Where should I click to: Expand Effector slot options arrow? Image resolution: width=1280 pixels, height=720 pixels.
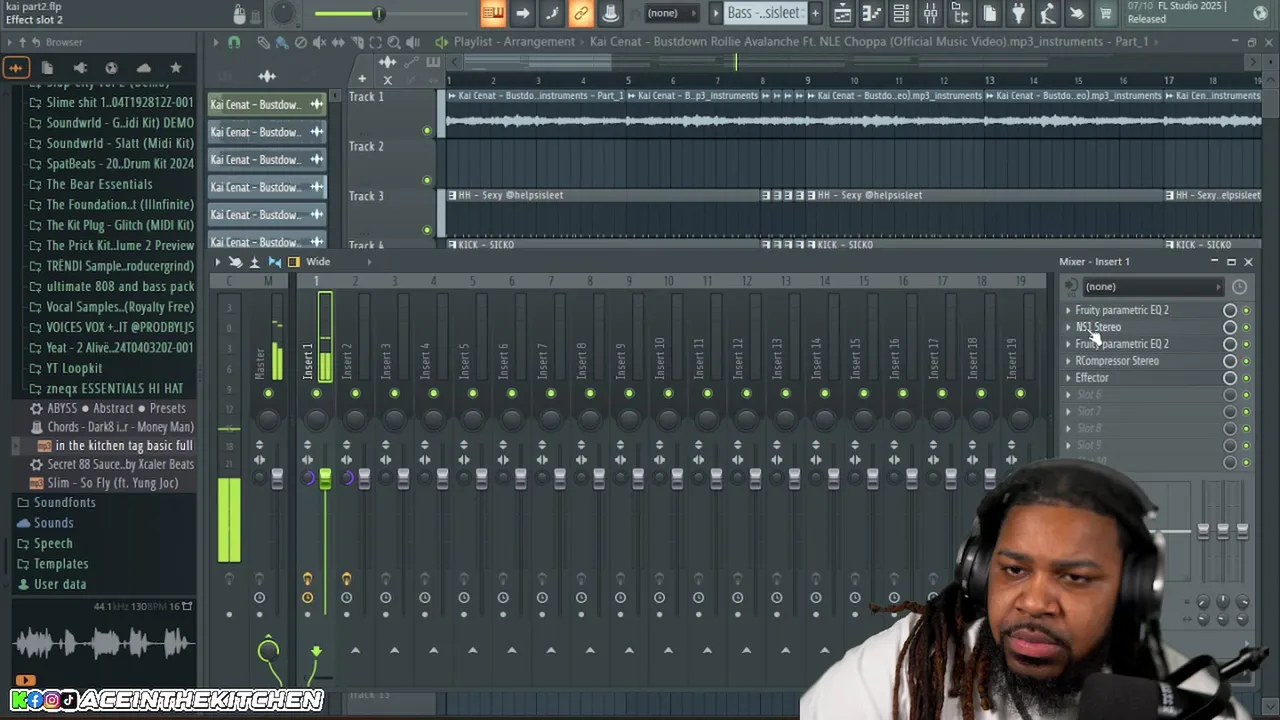pyautogui.click(x=1068, y=378)
